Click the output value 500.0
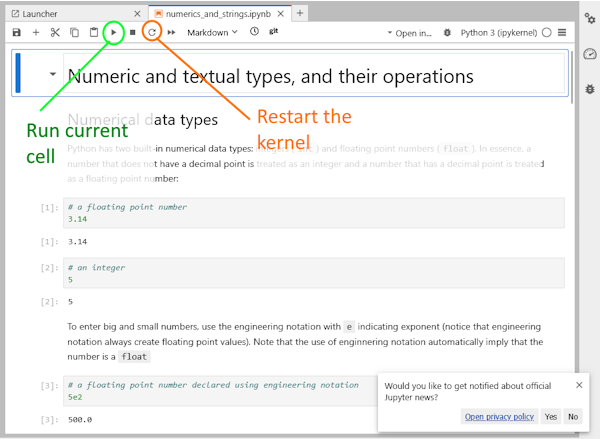 coord(80,420)
